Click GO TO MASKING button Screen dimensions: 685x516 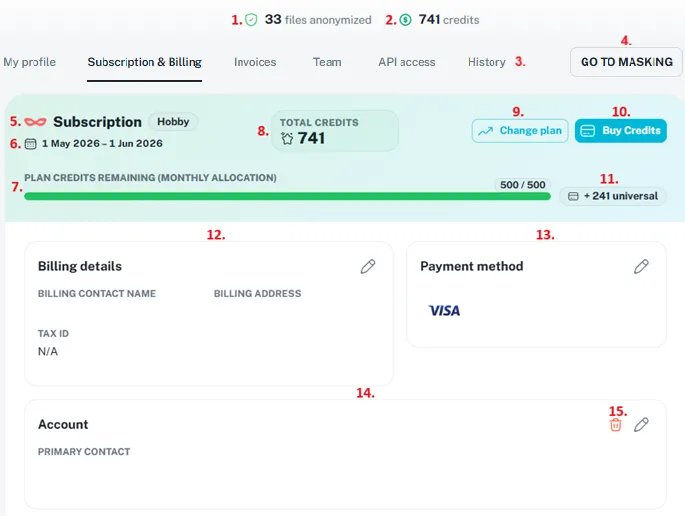coord(626,62)
